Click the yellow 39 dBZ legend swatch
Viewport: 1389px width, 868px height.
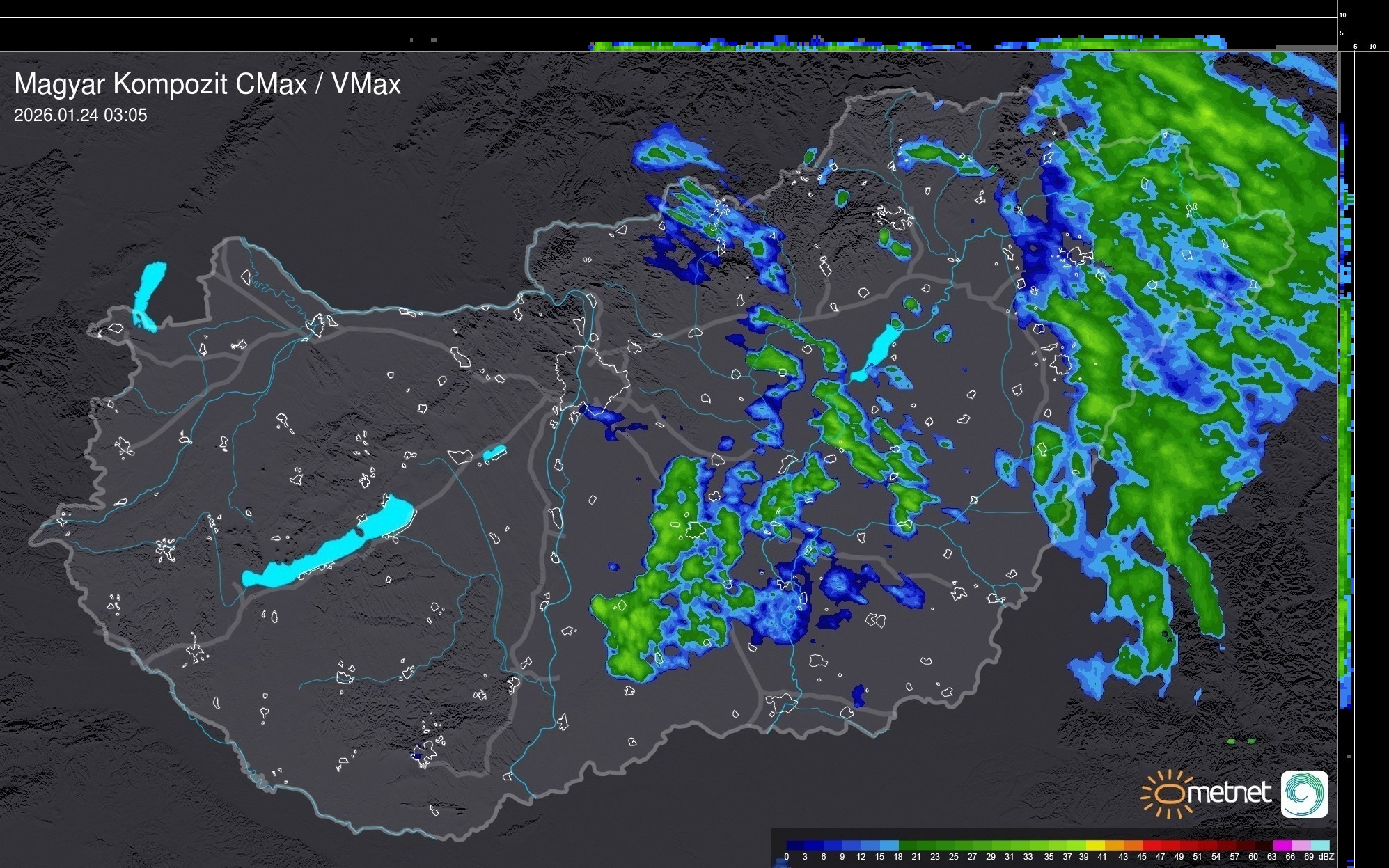point(1094,846)
